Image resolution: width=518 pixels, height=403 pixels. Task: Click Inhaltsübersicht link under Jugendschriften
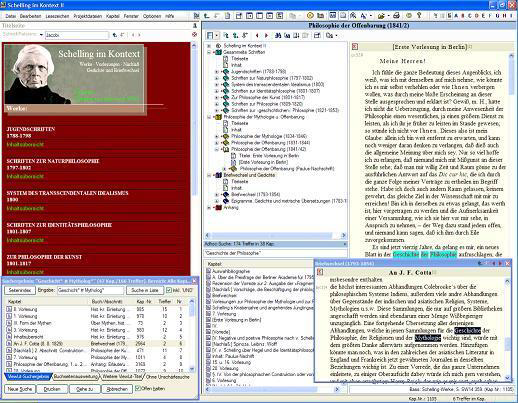pos(25,144)
